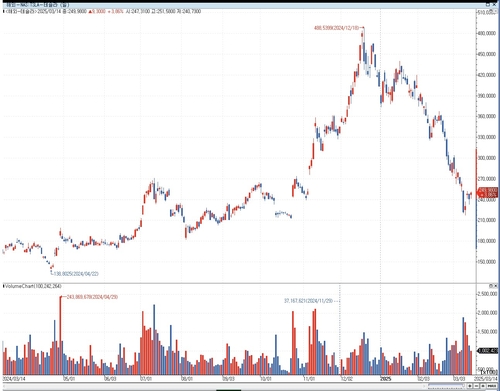The width and height of the screenshot is (500, 391).
Task: Click the horizontal chart scrollbar thumb
Action: click(446, 385)
